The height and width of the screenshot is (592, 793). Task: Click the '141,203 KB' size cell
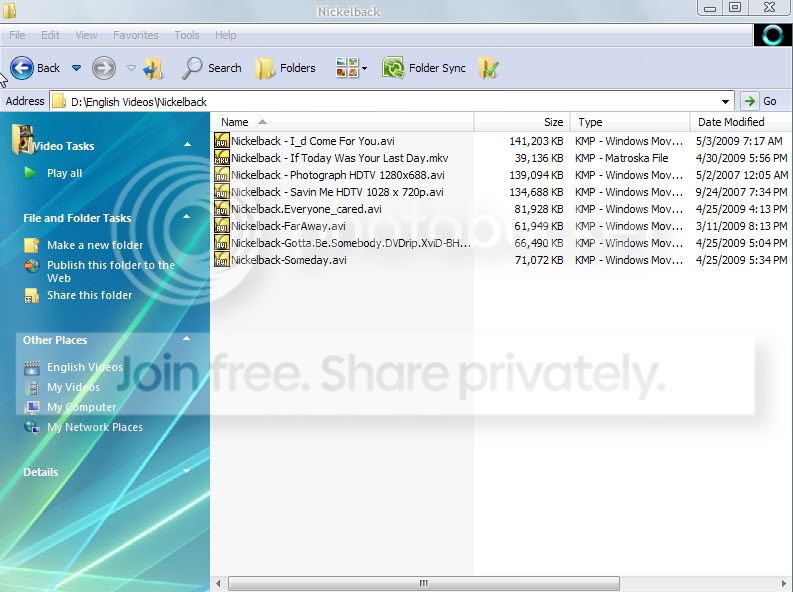click(x=536, y=141)
